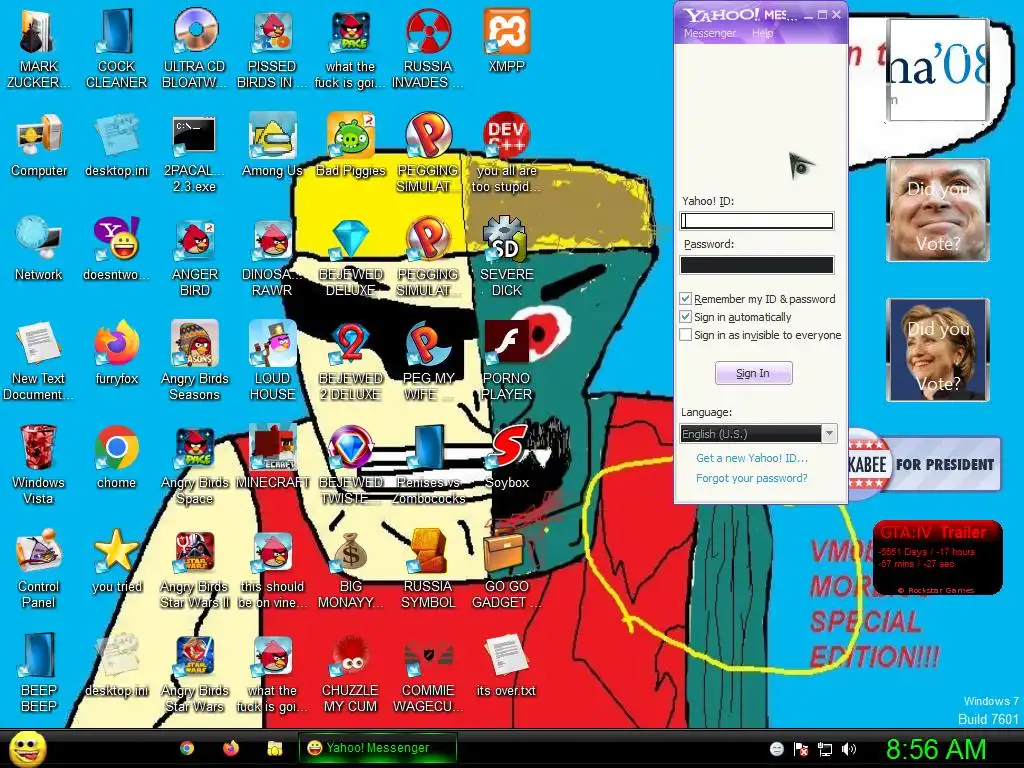Launch Angry Birds Star Wars II

coord(195,552)
